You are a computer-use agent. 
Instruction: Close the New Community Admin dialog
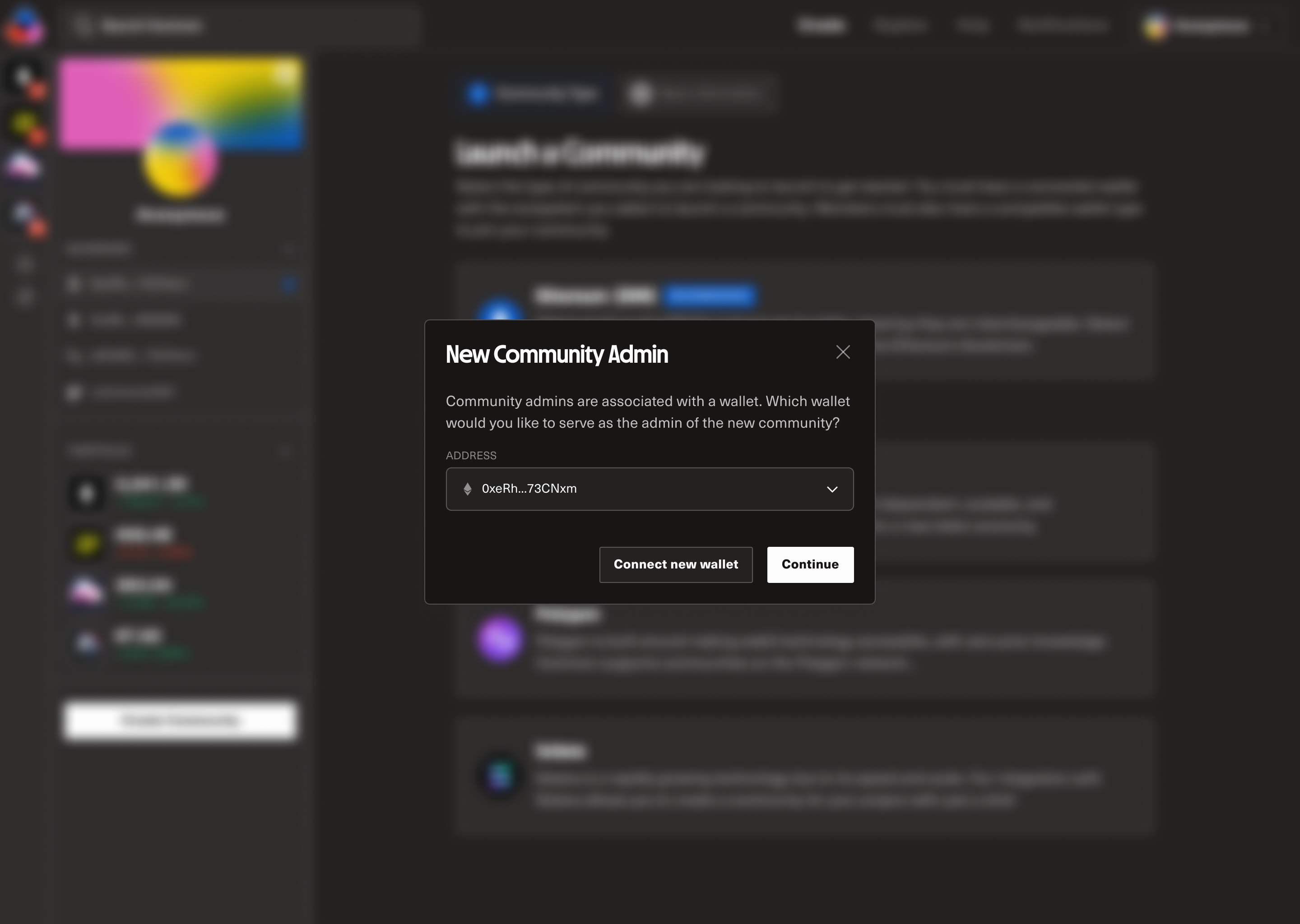[842, 352]
